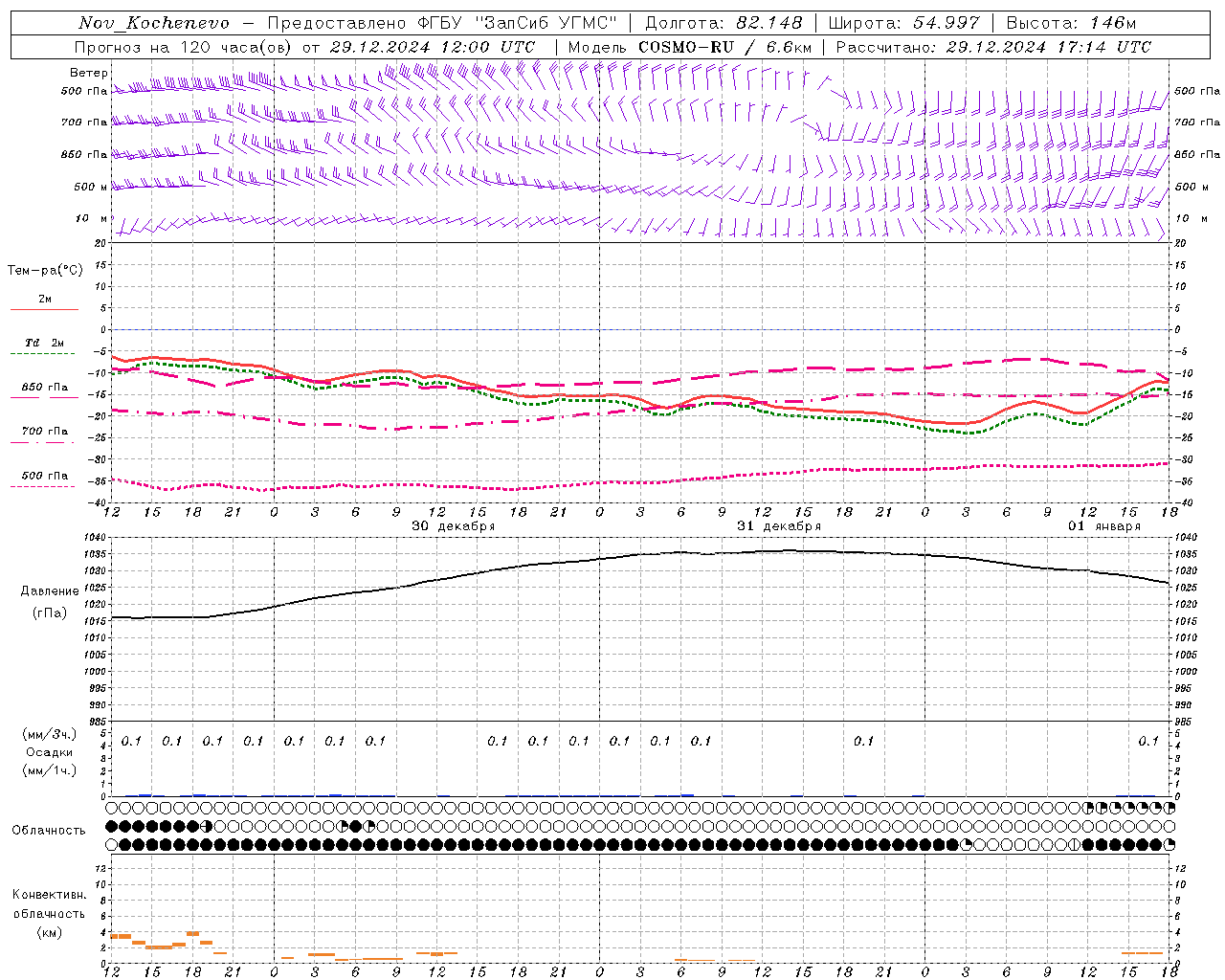The image size is (1225, 980).
Task: Click the dash-dot line under "700 гПа" legend
Action: tap(44, 442)
